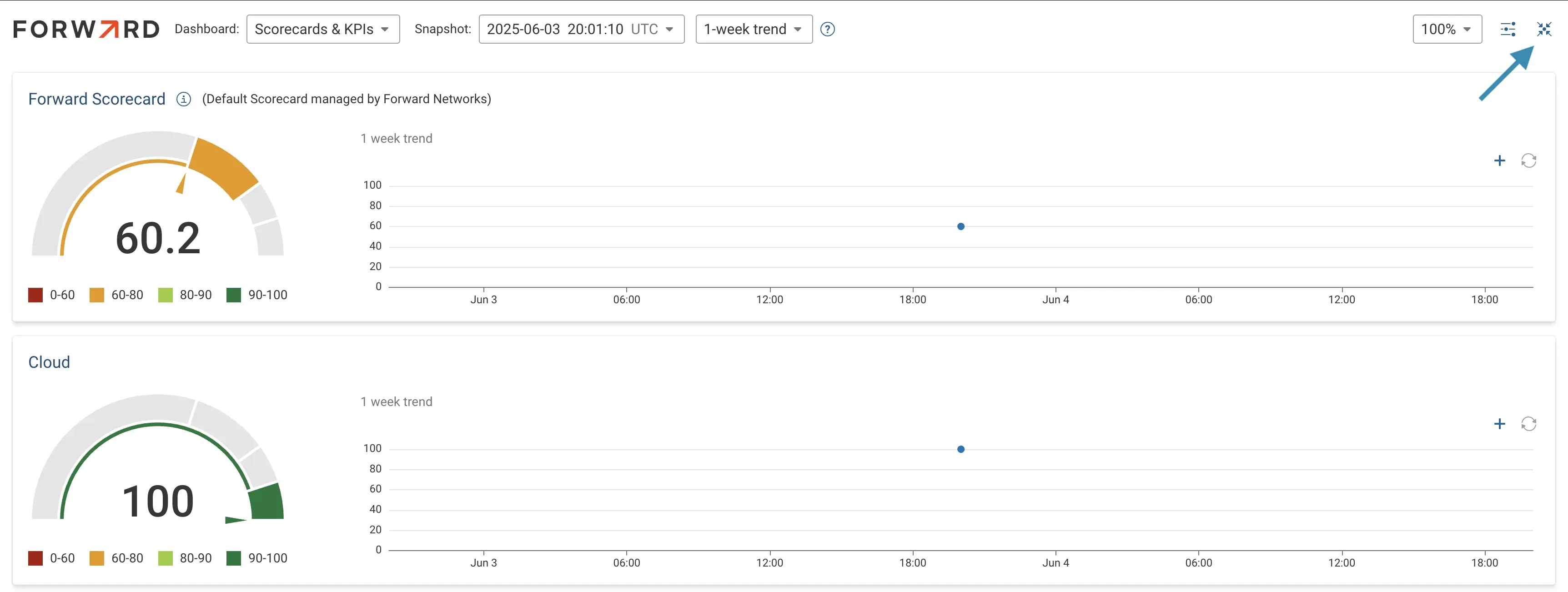Open the Cloud scorecard title link
Image resolution: width=1568 pixels, height=592 pixels.
(49, 363)
